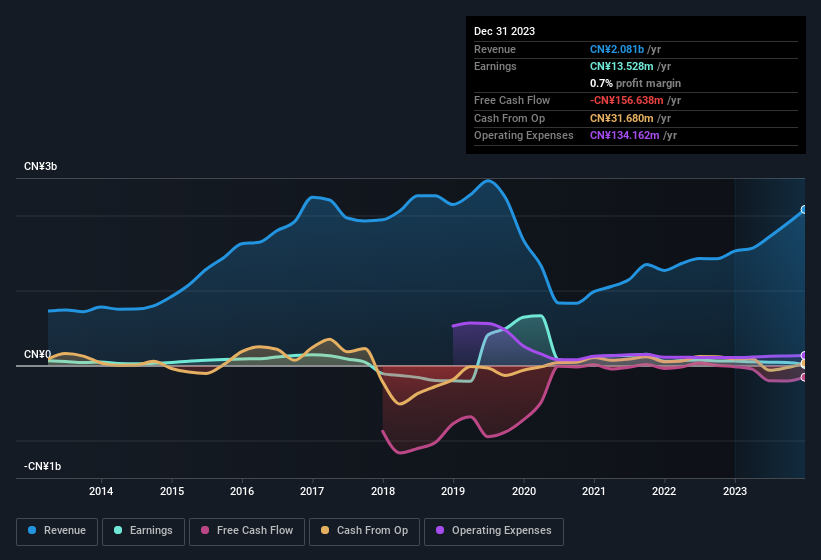Click the Dec 31 2023 tooltip date
The image size is (821, 560).
(504, 31)
